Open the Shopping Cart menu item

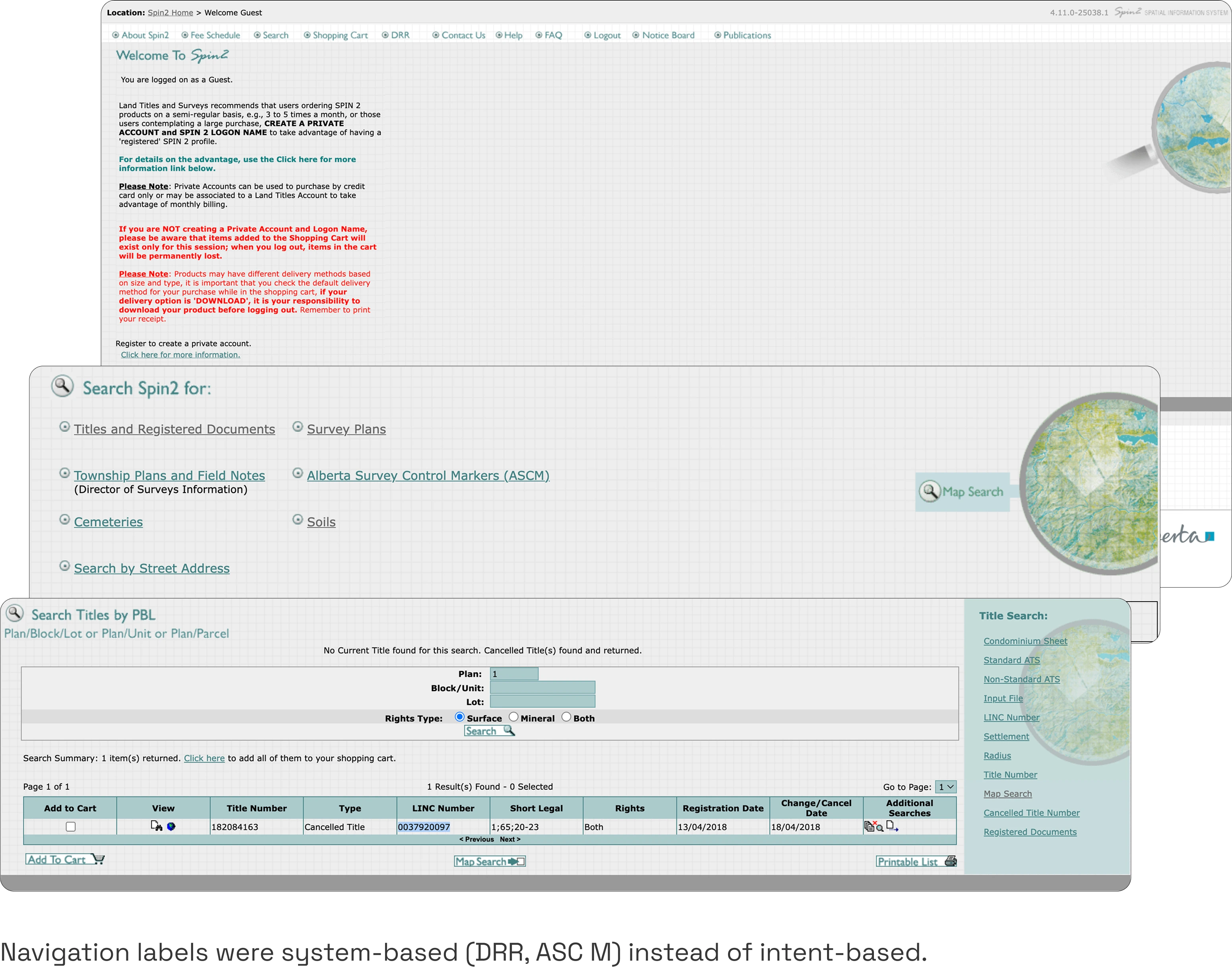339,35
